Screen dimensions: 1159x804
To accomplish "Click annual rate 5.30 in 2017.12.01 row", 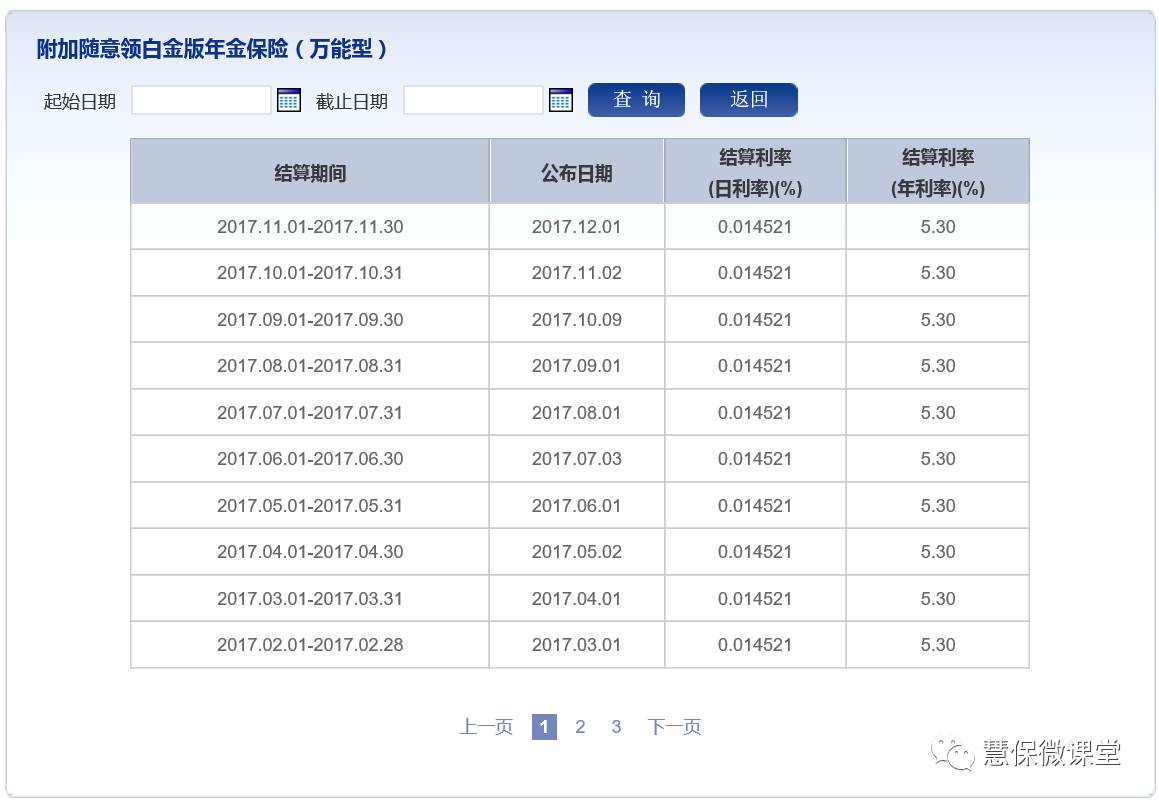I will [x=937, y=227].
